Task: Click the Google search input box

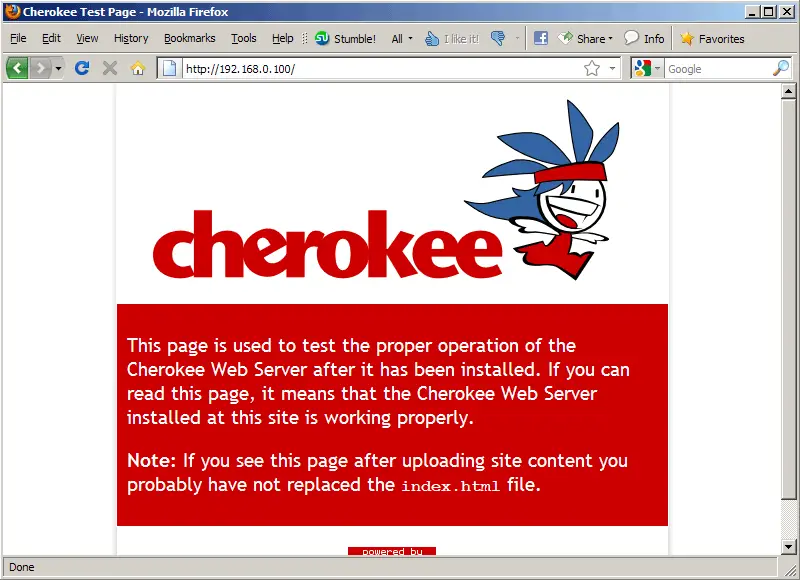Action: click(718, 69)
